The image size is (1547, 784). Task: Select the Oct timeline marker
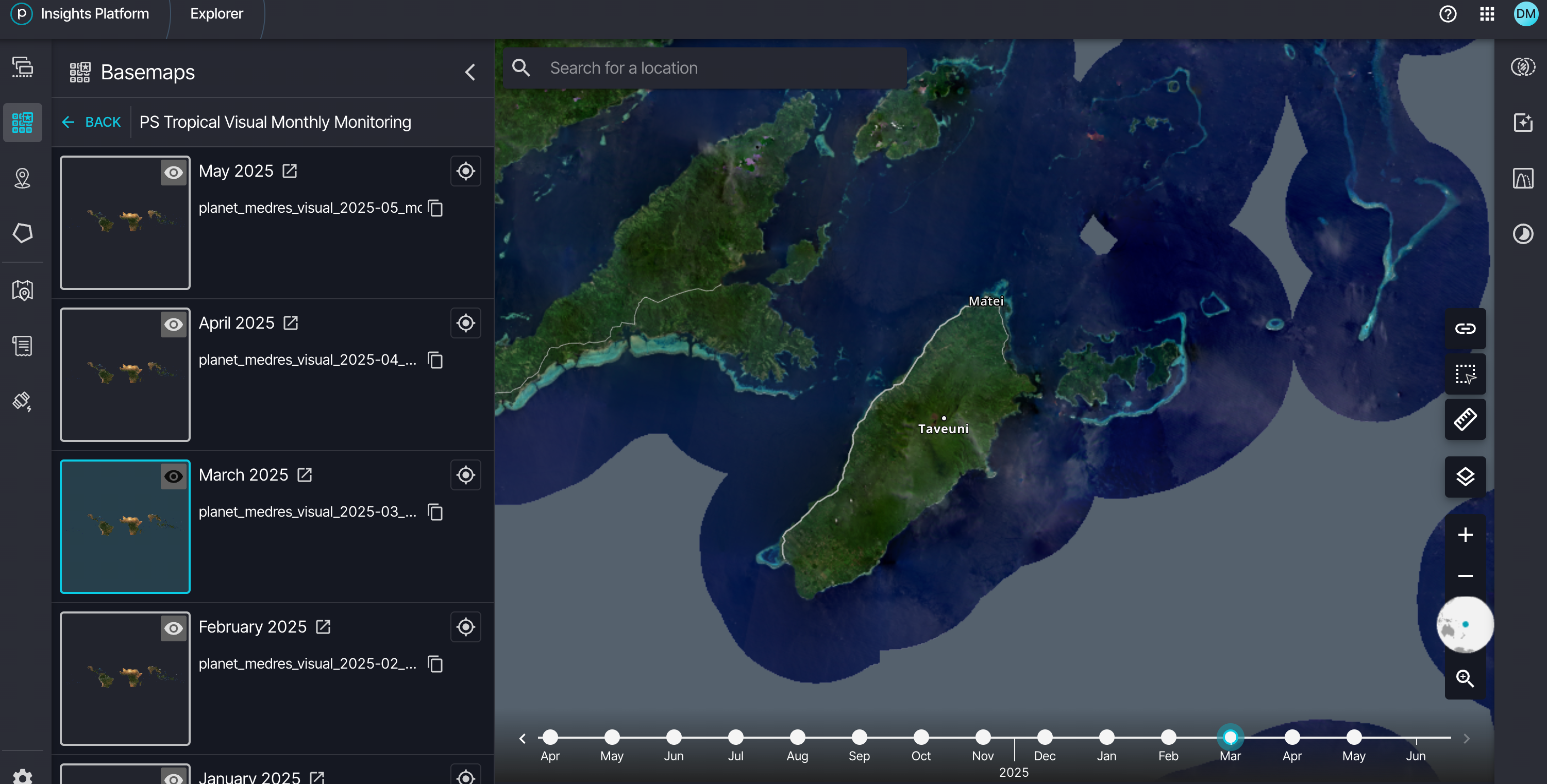[921, 737]
